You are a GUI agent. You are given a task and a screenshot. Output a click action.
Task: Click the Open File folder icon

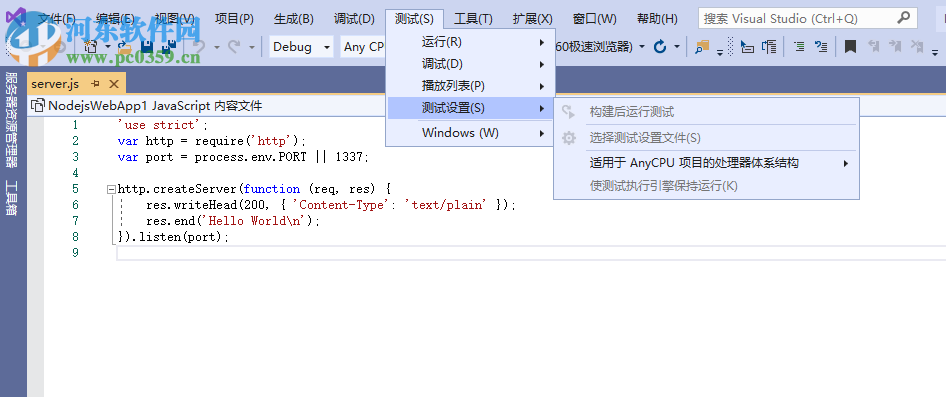click(124, 46)
